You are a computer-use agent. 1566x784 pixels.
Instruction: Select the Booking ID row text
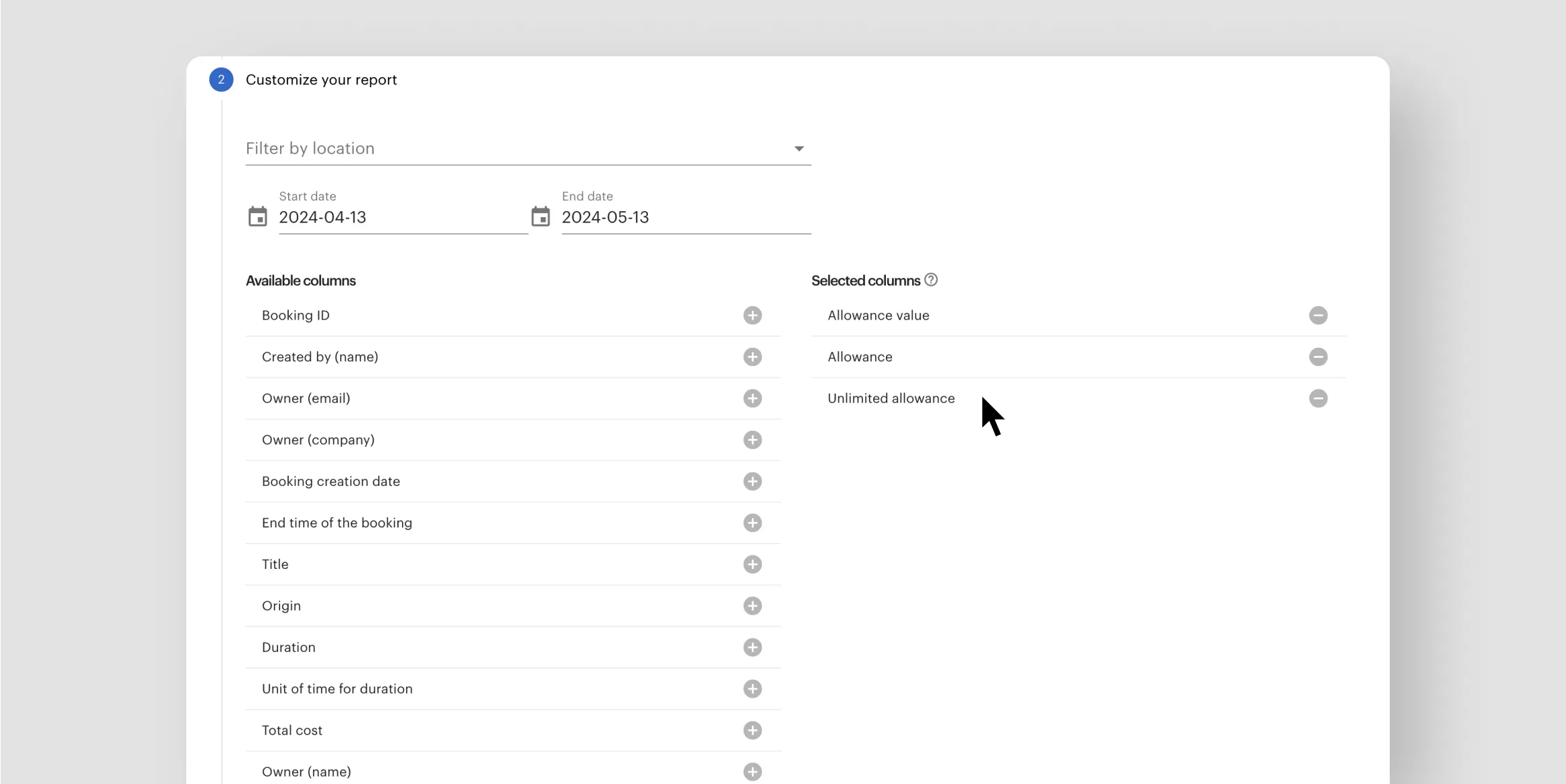[296, 316]
